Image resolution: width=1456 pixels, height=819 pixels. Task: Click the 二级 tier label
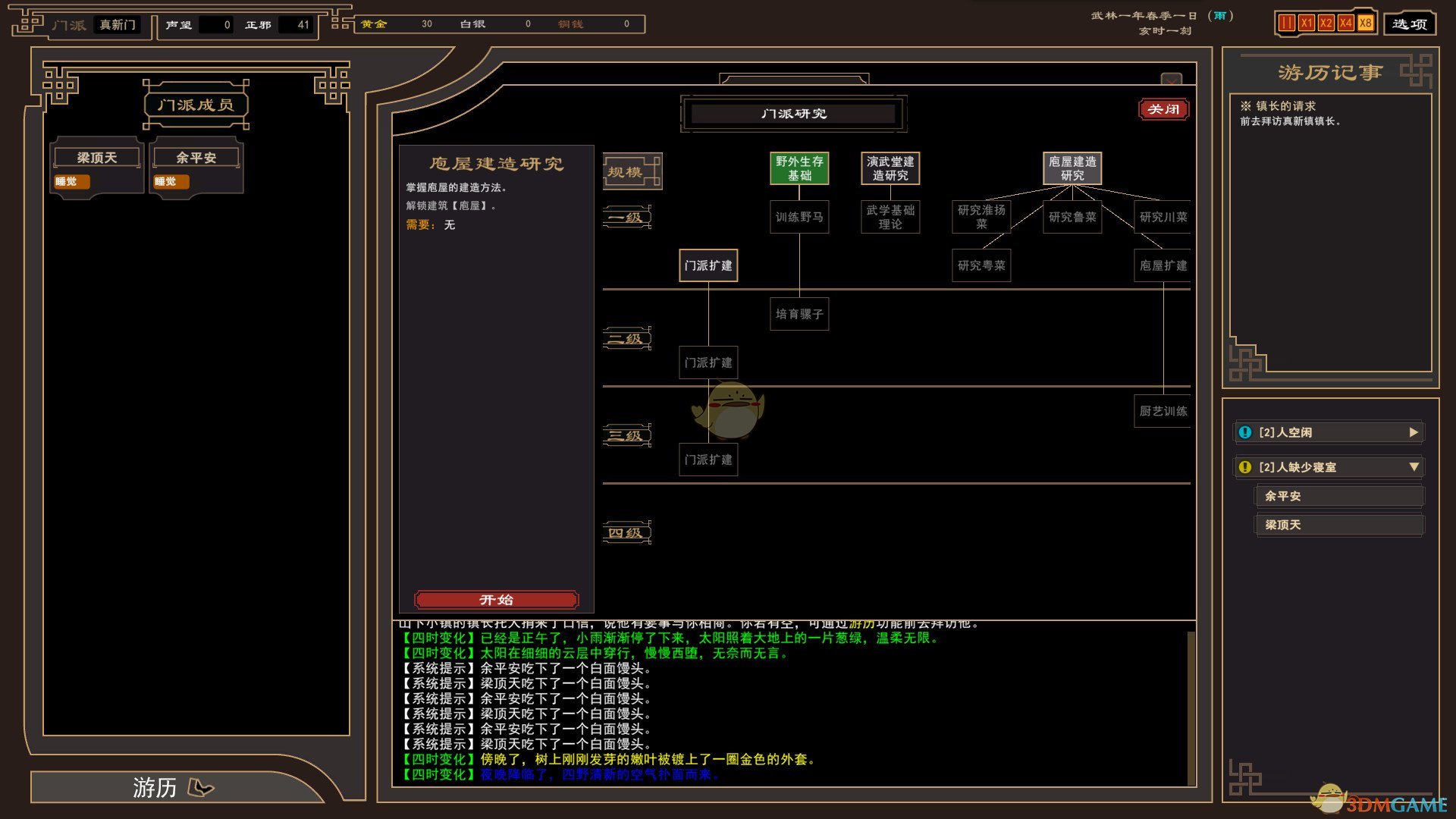[627, 339]
